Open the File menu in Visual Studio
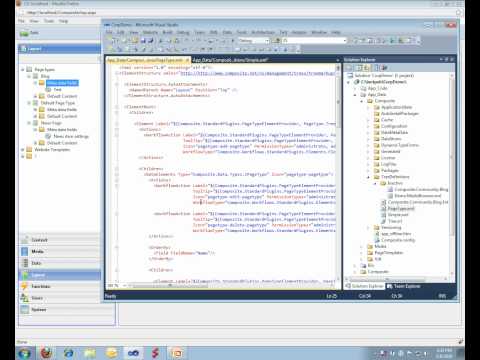This screenshot has height=360, width=480. coord(109,33)
